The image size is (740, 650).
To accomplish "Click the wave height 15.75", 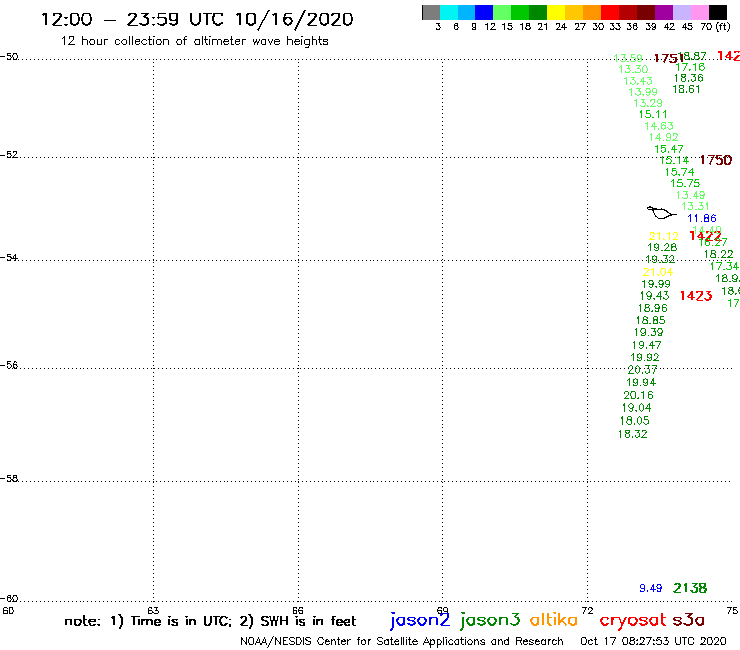I will tap(685, 184).
